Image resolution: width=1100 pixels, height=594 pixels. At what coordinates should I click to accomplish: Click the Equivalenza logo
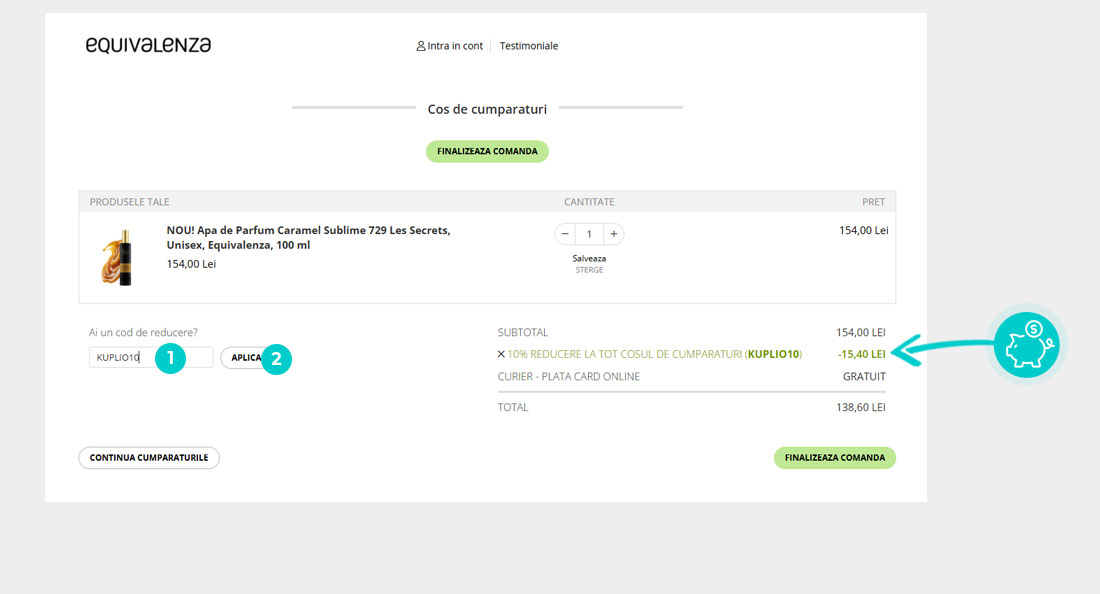point(148,45)
